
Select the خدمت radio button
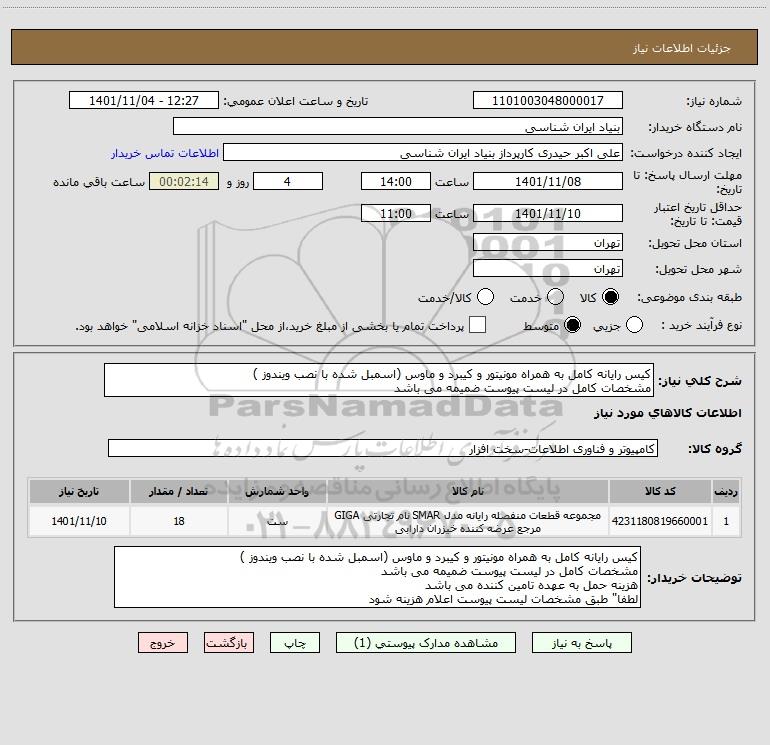[x=555, y=297]
